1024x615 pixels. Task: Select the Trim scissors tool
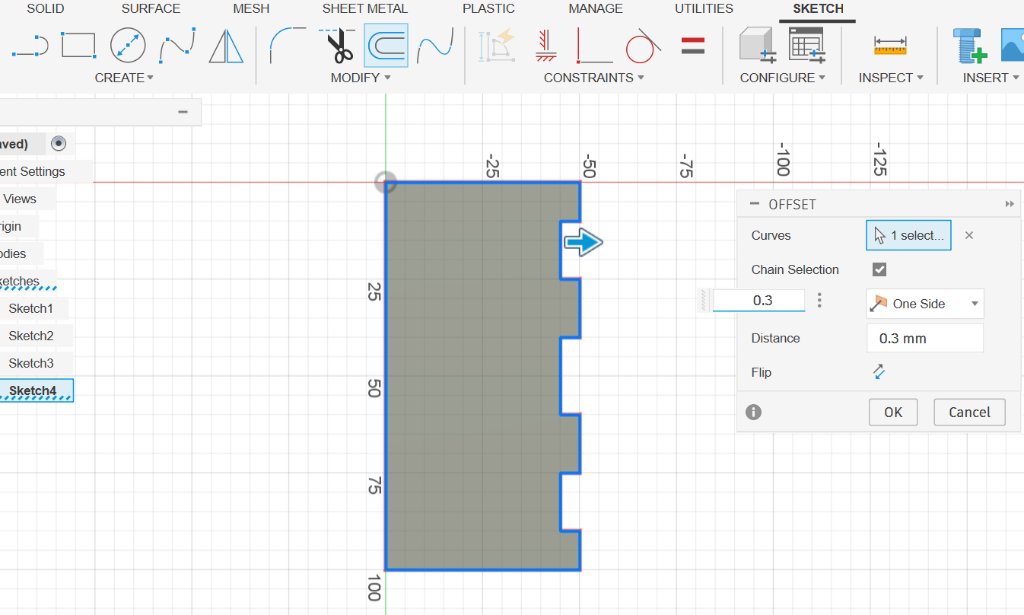point(338,45)
